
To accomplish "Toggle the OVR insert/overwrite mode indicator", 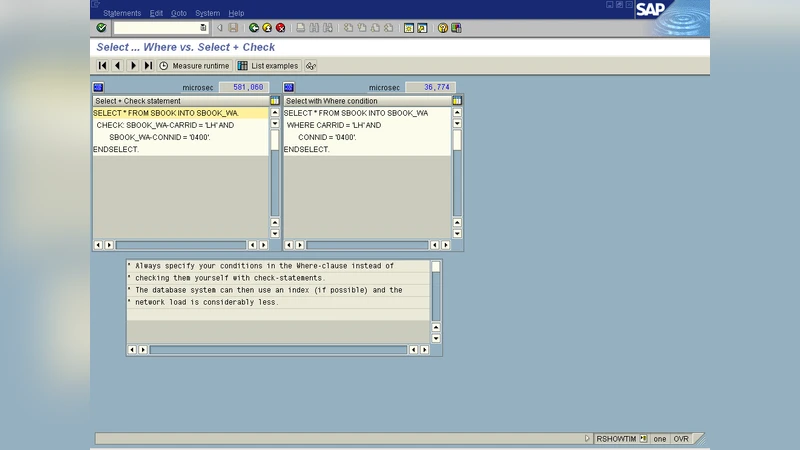I will pyautogui.click(x=681, y=439).
